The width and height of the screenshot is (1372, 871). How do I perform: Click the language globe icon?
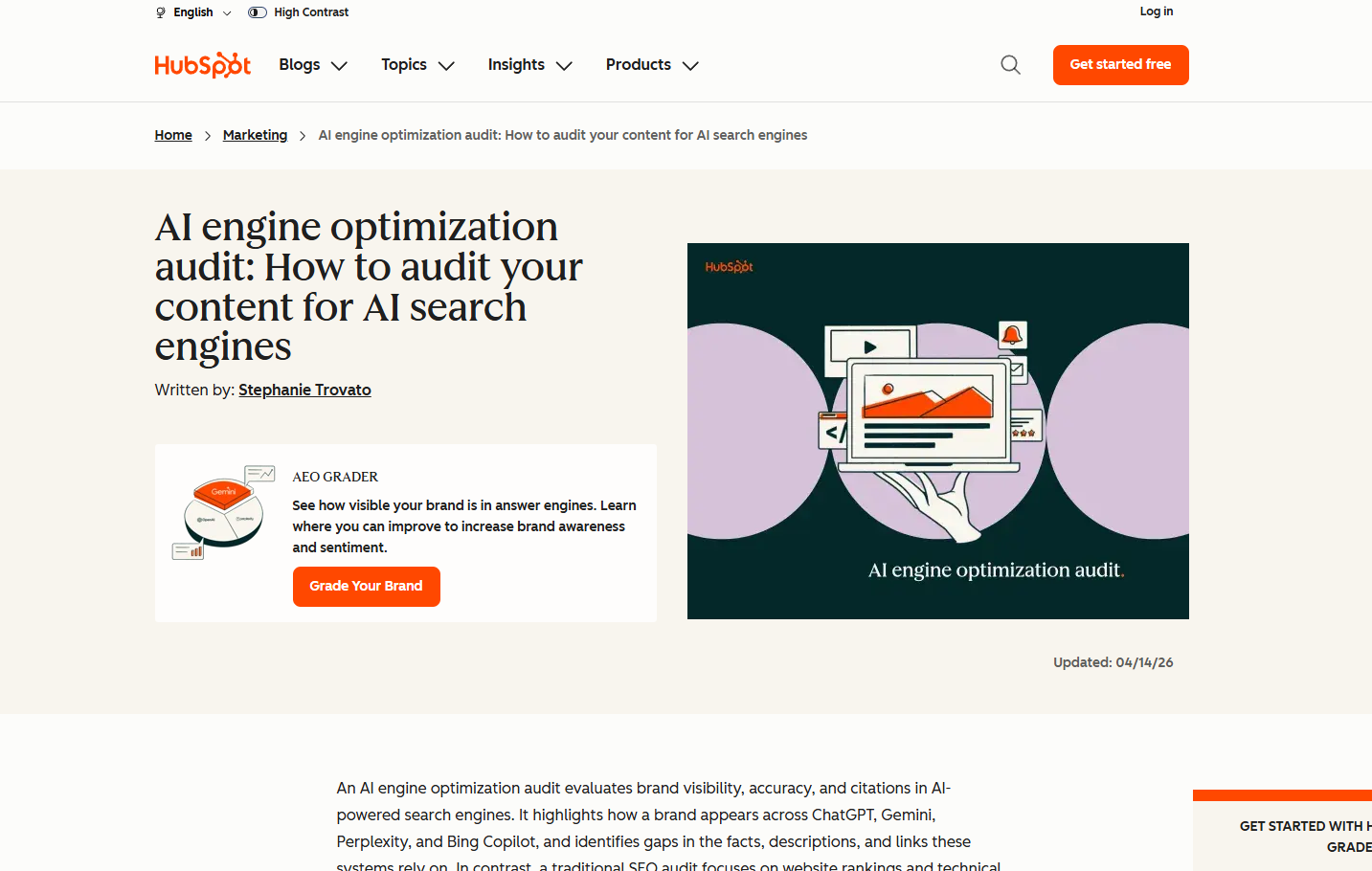[160, 12]
